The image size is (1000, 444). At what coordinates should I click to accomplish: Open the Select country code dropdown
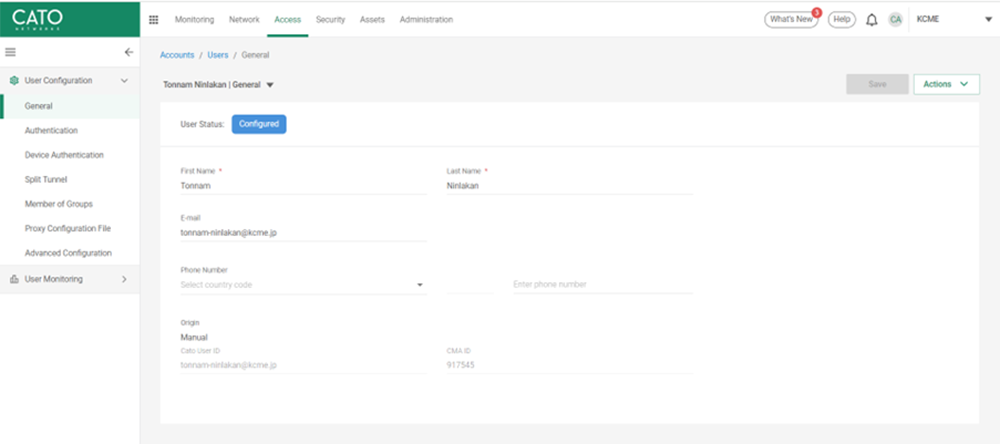click(304, 285)
